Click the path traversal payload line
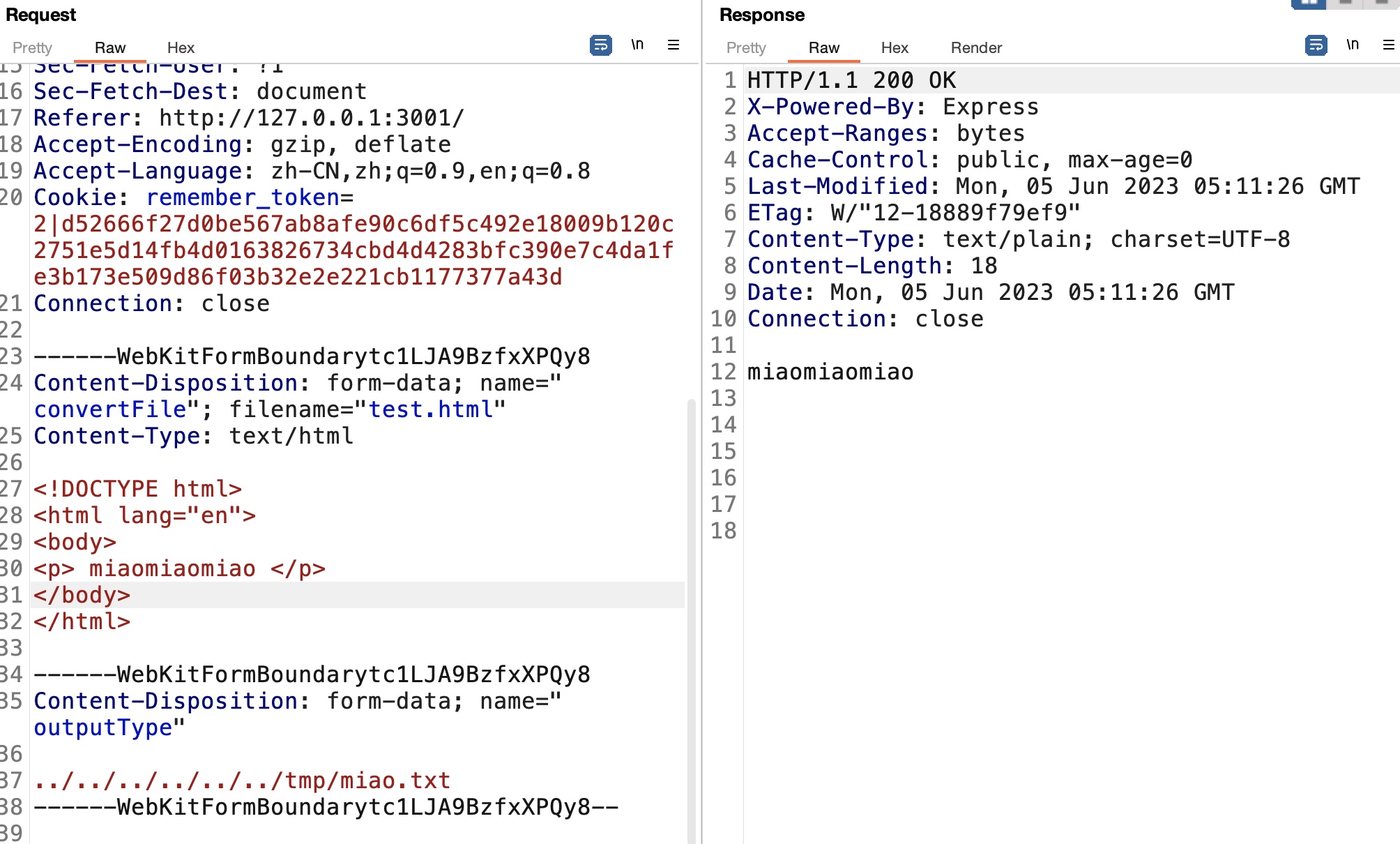This screenshot has width=1400, height=844. 242,781
